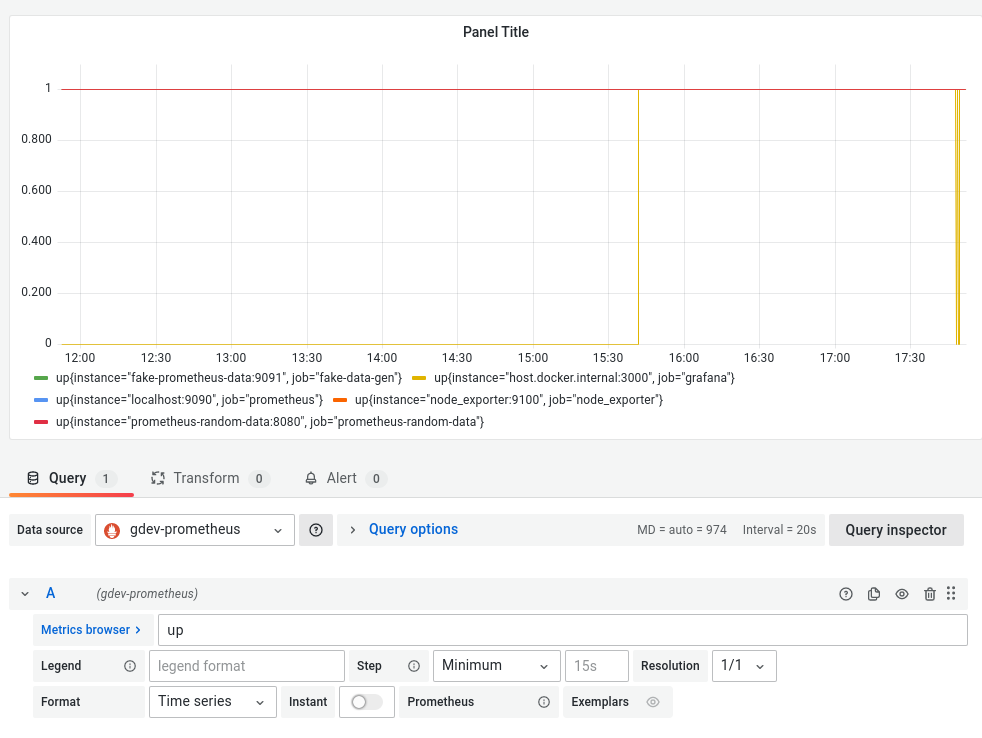Click the drag handle dots on query A

click(951, 593)
